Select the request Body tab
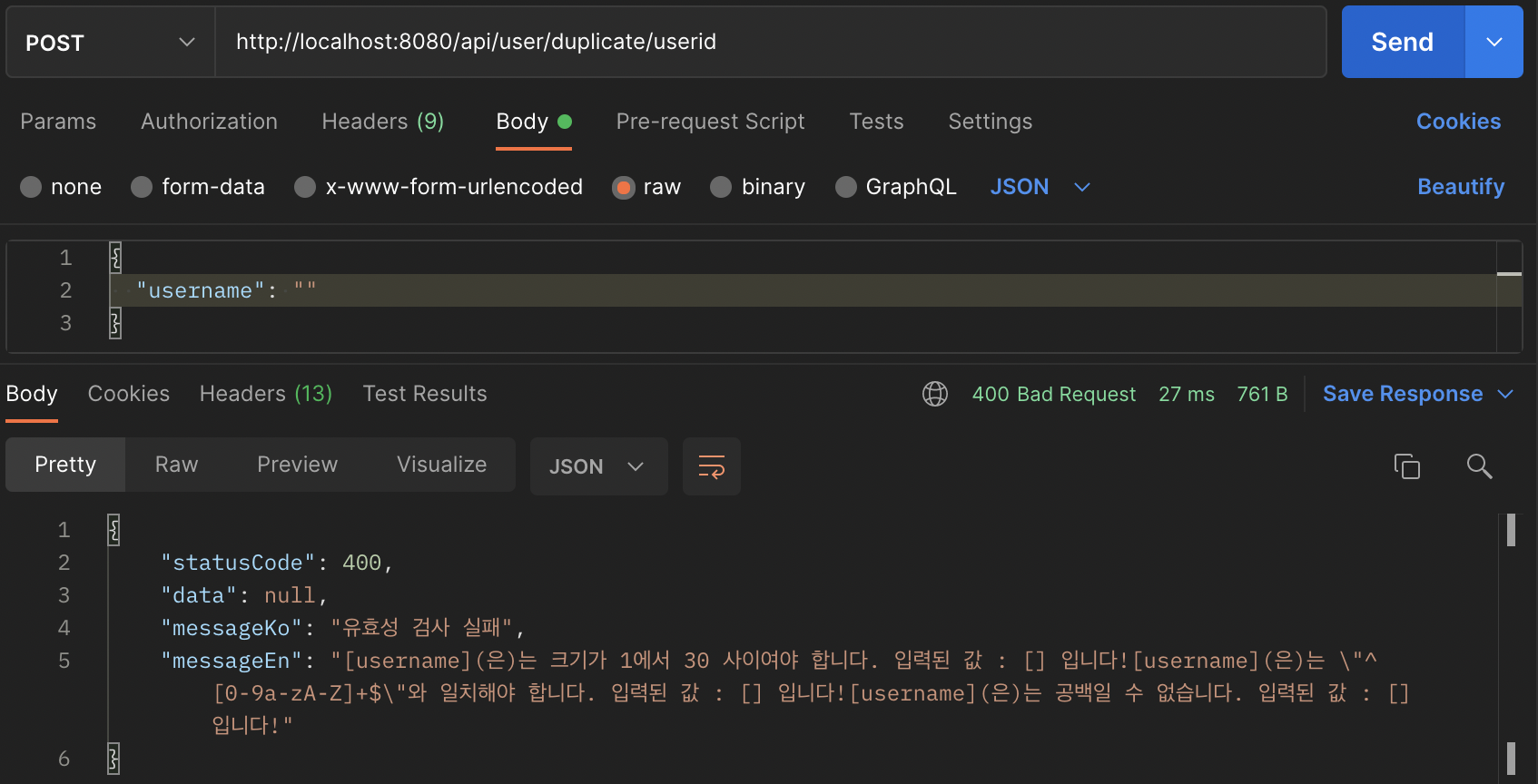The image size is (1538, 784). click(x=534, y=122)
